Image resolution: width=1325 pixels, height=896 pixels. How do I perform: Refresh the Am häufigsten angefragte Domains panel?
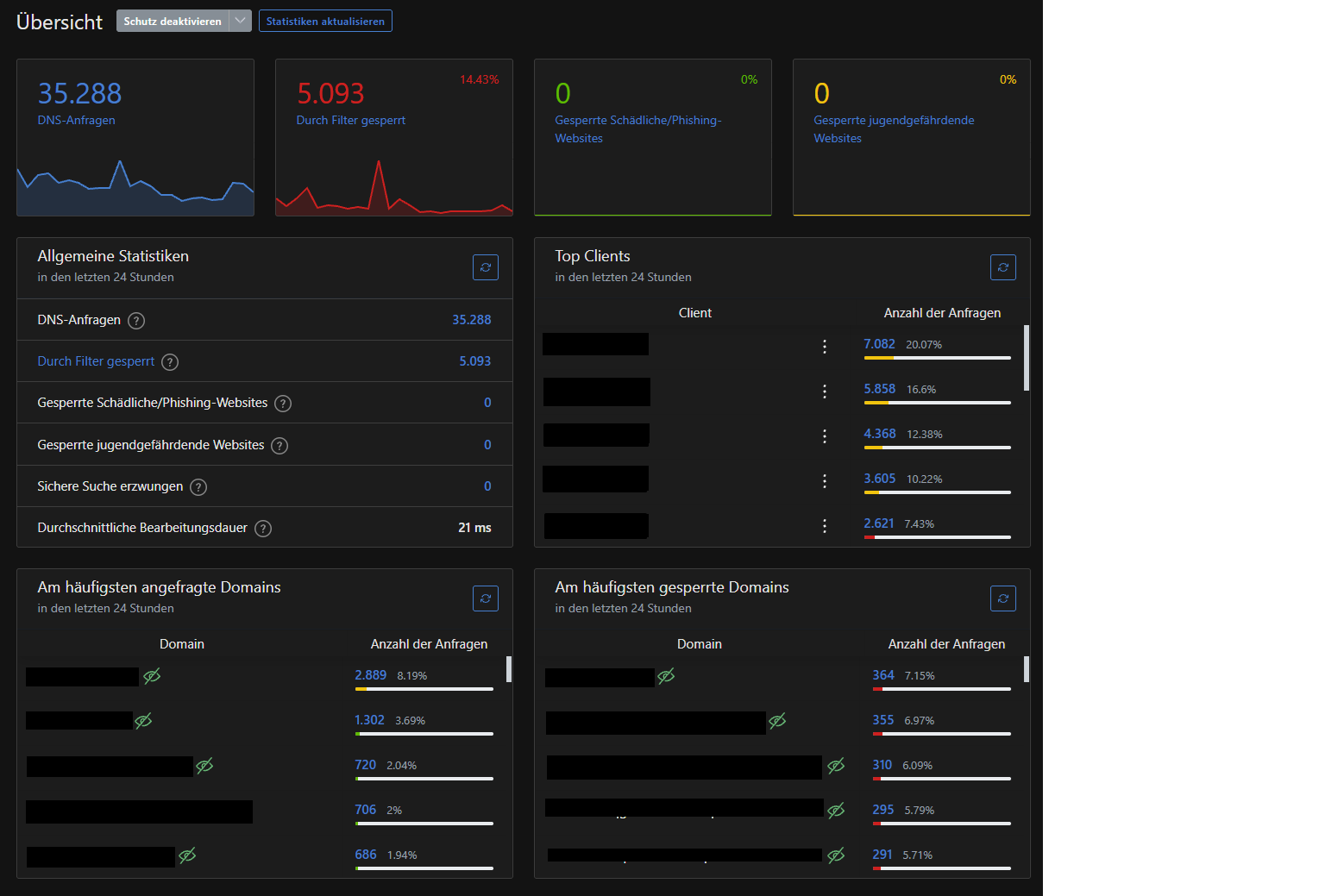(x=486, y=598)
